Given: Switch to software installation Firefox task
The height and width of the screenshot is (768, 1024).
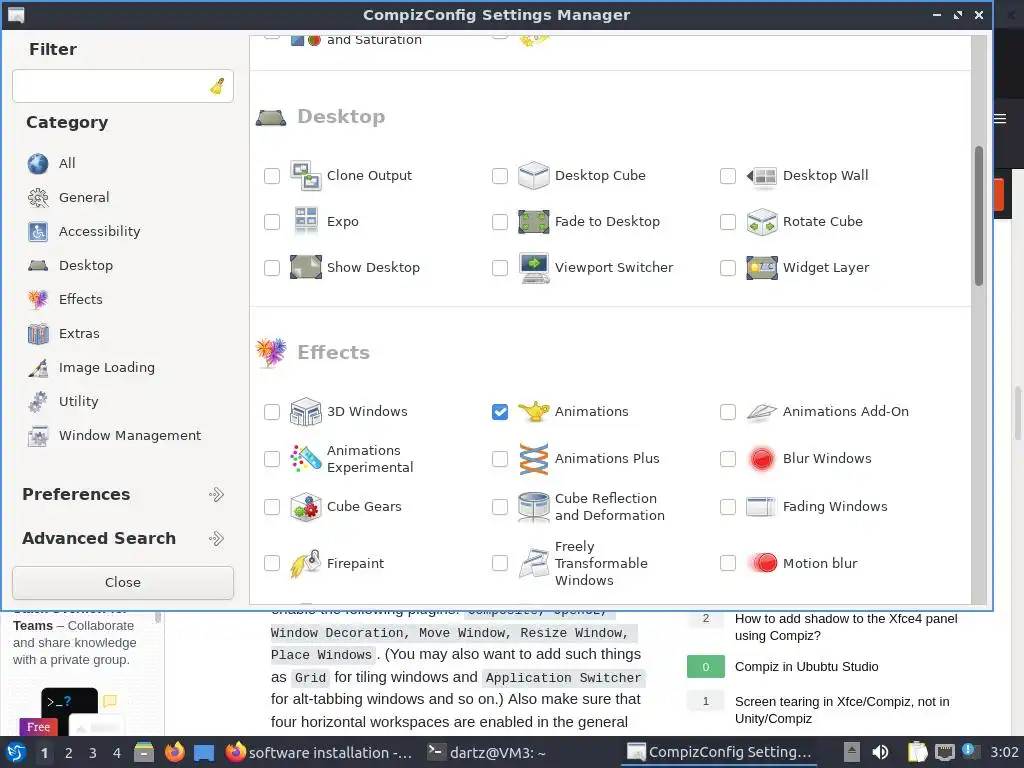Looking at the screenshot, I should [x=319, y=752].
